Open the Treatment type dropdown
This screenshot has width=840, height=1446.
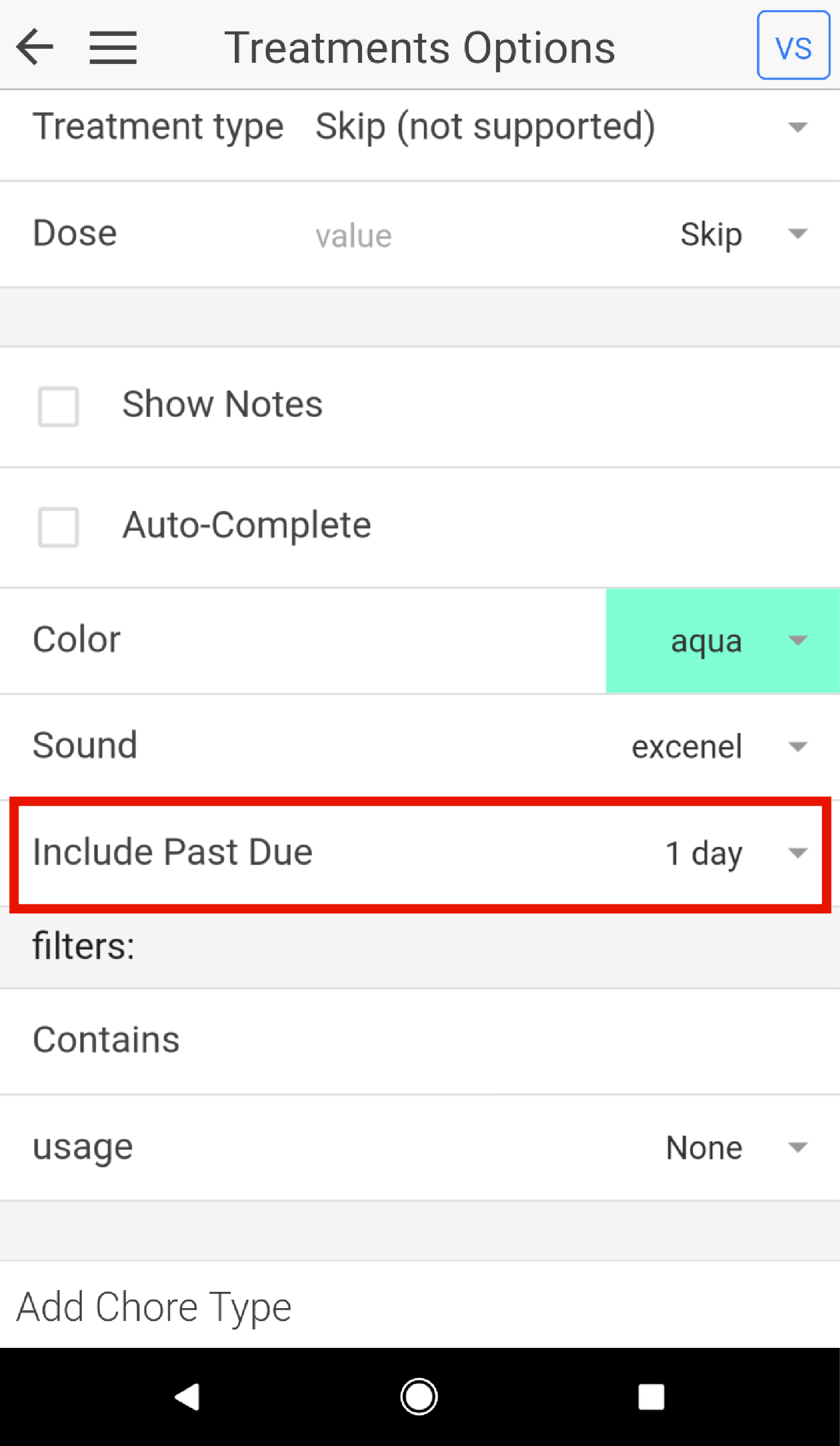click(x=797, y=127)
